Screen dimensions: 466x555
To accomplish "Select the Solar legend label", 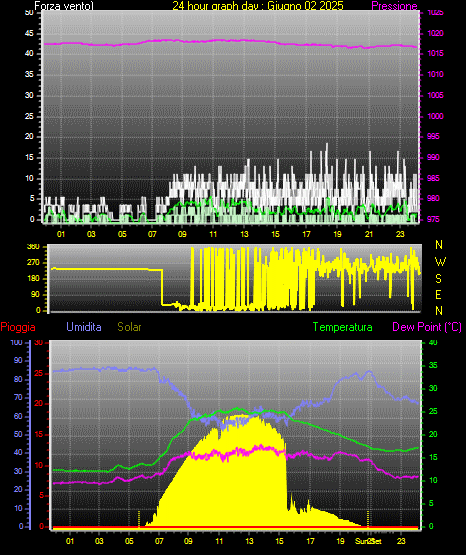I will (x=130, y=327).
